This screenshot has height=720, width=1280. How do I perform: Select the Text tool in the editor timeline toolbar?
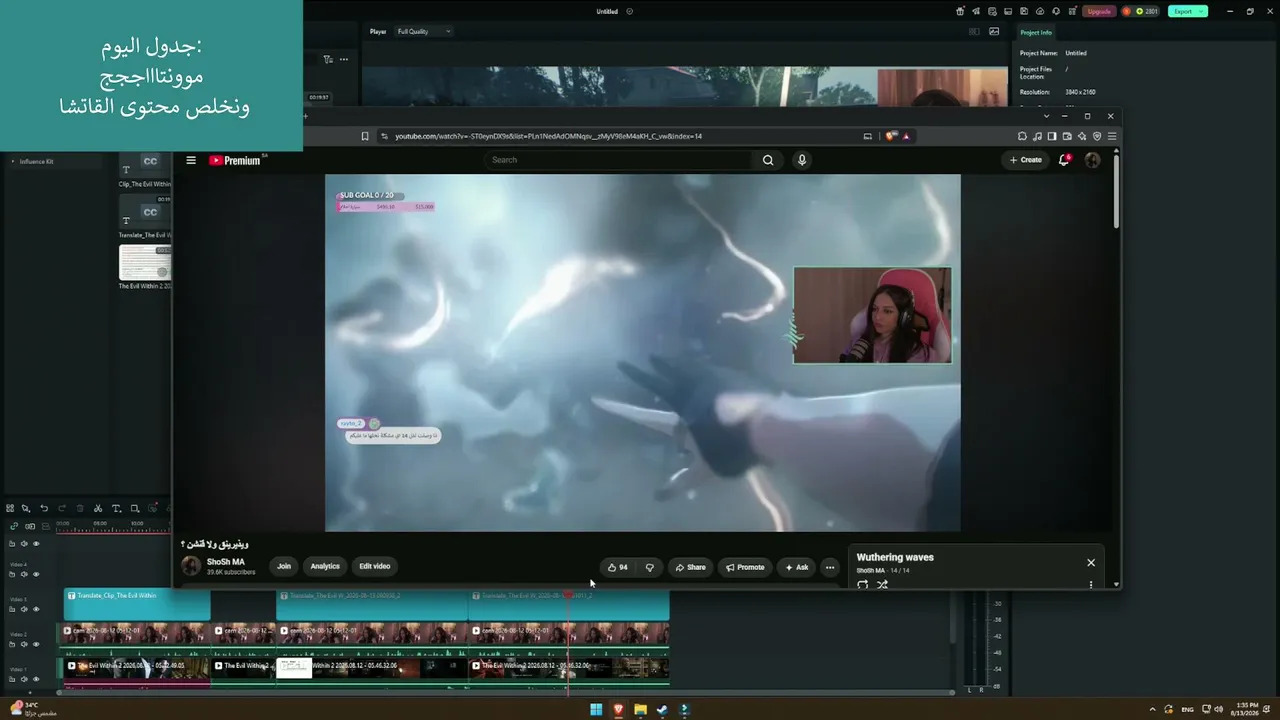coord(116,508)
